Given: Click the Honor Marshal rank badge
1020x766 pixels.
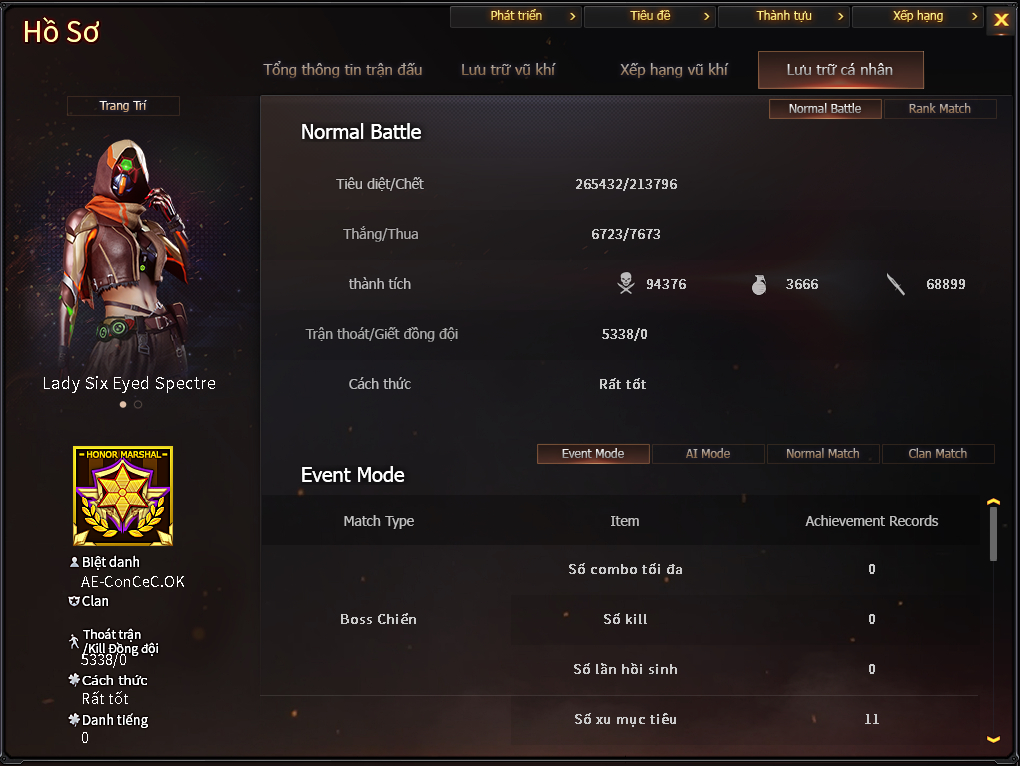Looking at the screenshot, I should 123,495.
